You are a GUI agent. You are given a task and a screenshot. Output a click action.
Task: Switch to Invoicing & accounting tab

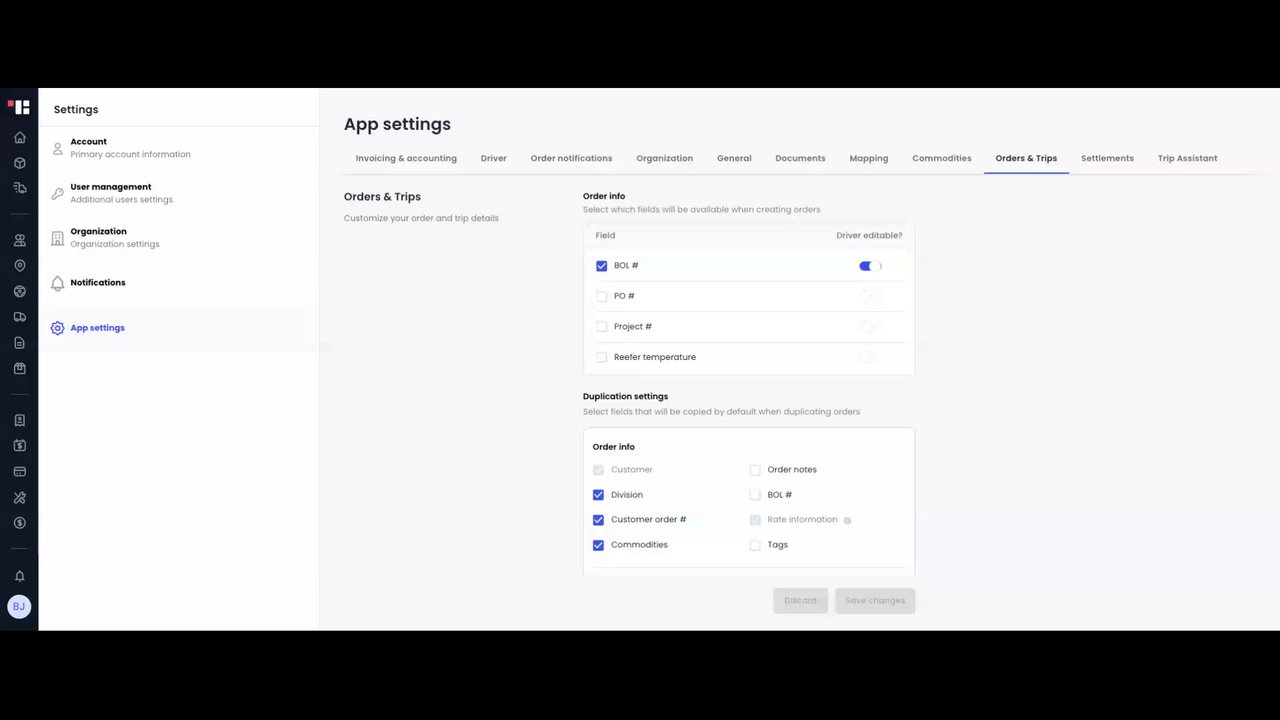pyautogui.click(x=406, y=158)
